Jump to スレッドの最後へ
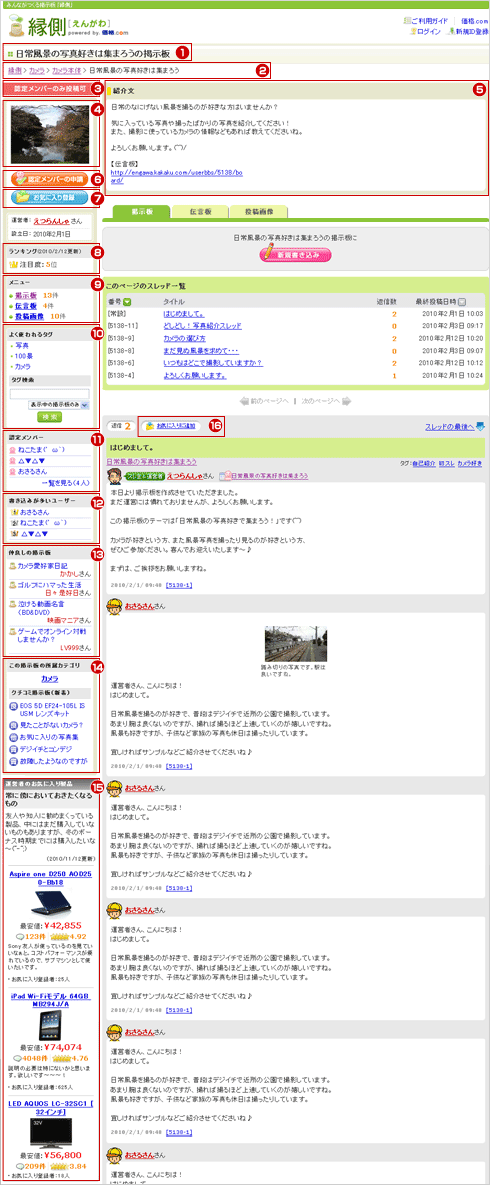The image size is (490, 1185). pyautogui.click(x=455, y=426)
